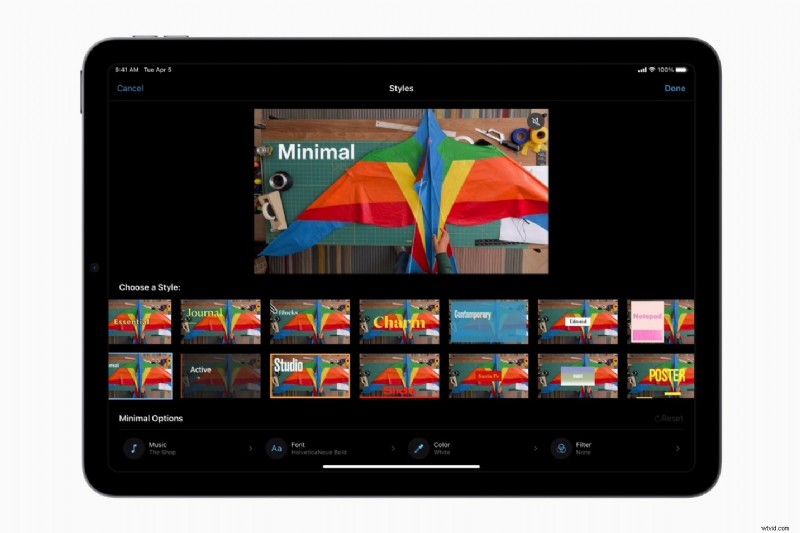This screenshot has width=800, height=533.
Task: Tap the 'White' color value
Action: pyautogui.click(x=442, y=452)
